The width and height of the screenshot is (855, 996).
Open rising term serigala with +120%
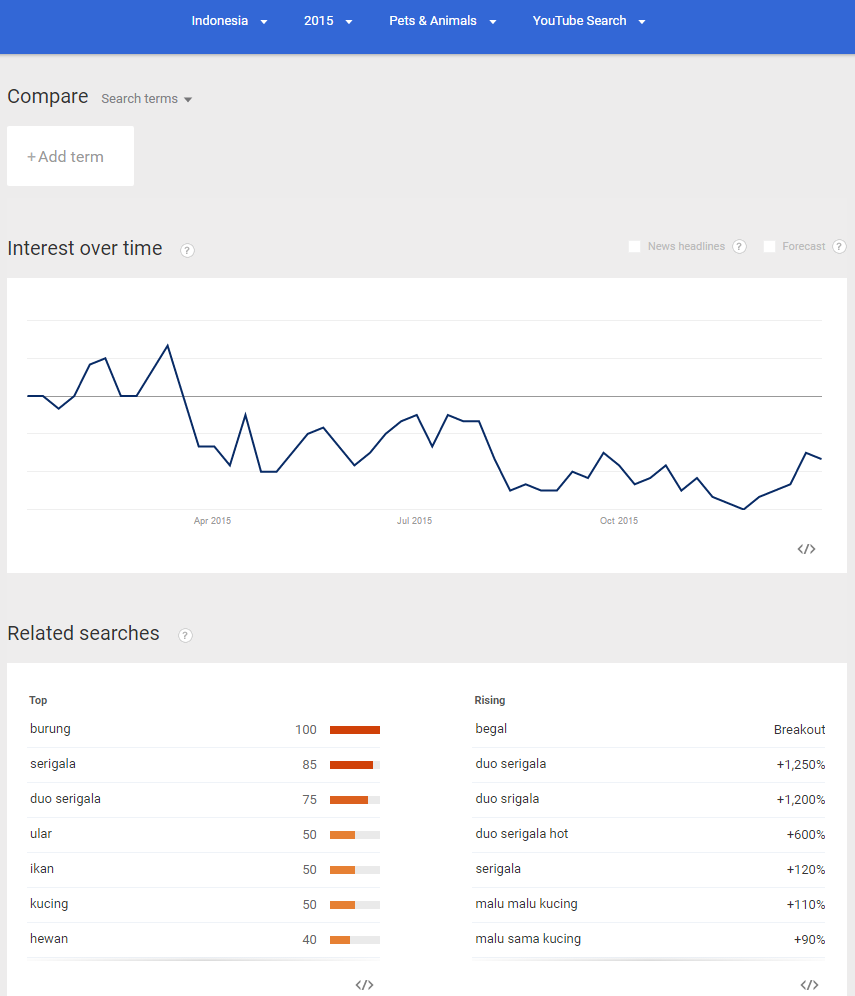(x=498, y=869)
